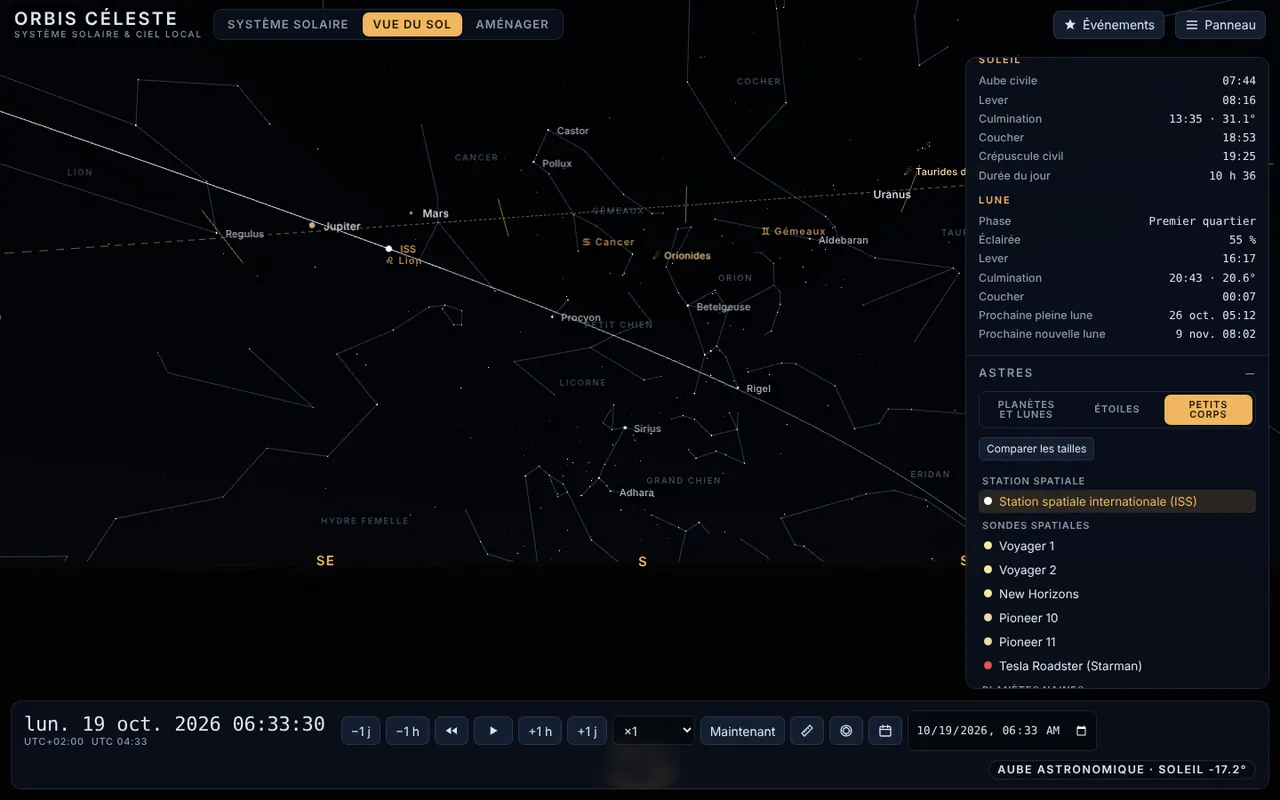The height and width of the screenshot is (800, 1280).
Task: Pick Pioneer 11 in the list
Action: coord(1117,642)
